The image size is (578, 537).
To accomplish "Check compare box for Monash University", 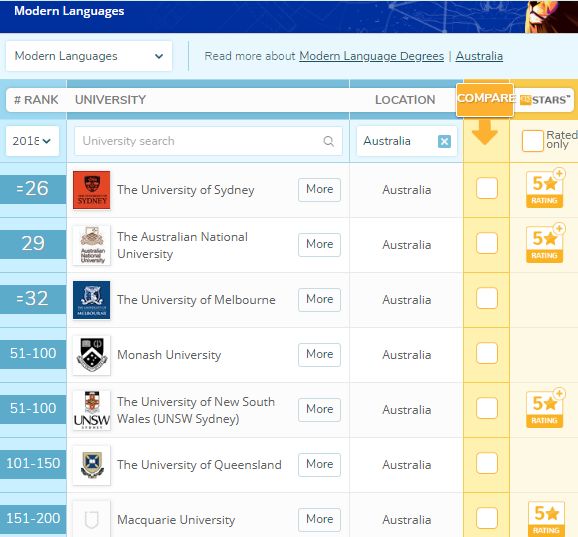I will (487, 353).
